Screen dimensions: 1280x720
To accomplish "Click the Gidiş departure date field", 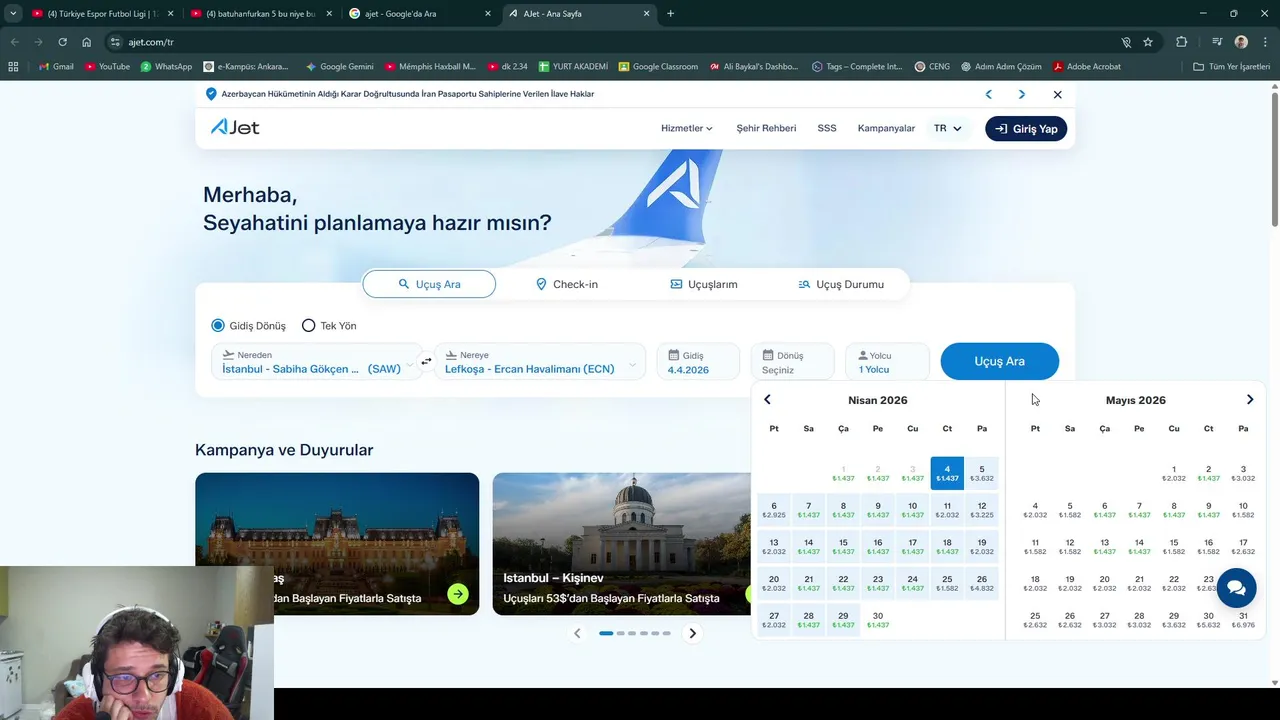I will tap(698, 362).
